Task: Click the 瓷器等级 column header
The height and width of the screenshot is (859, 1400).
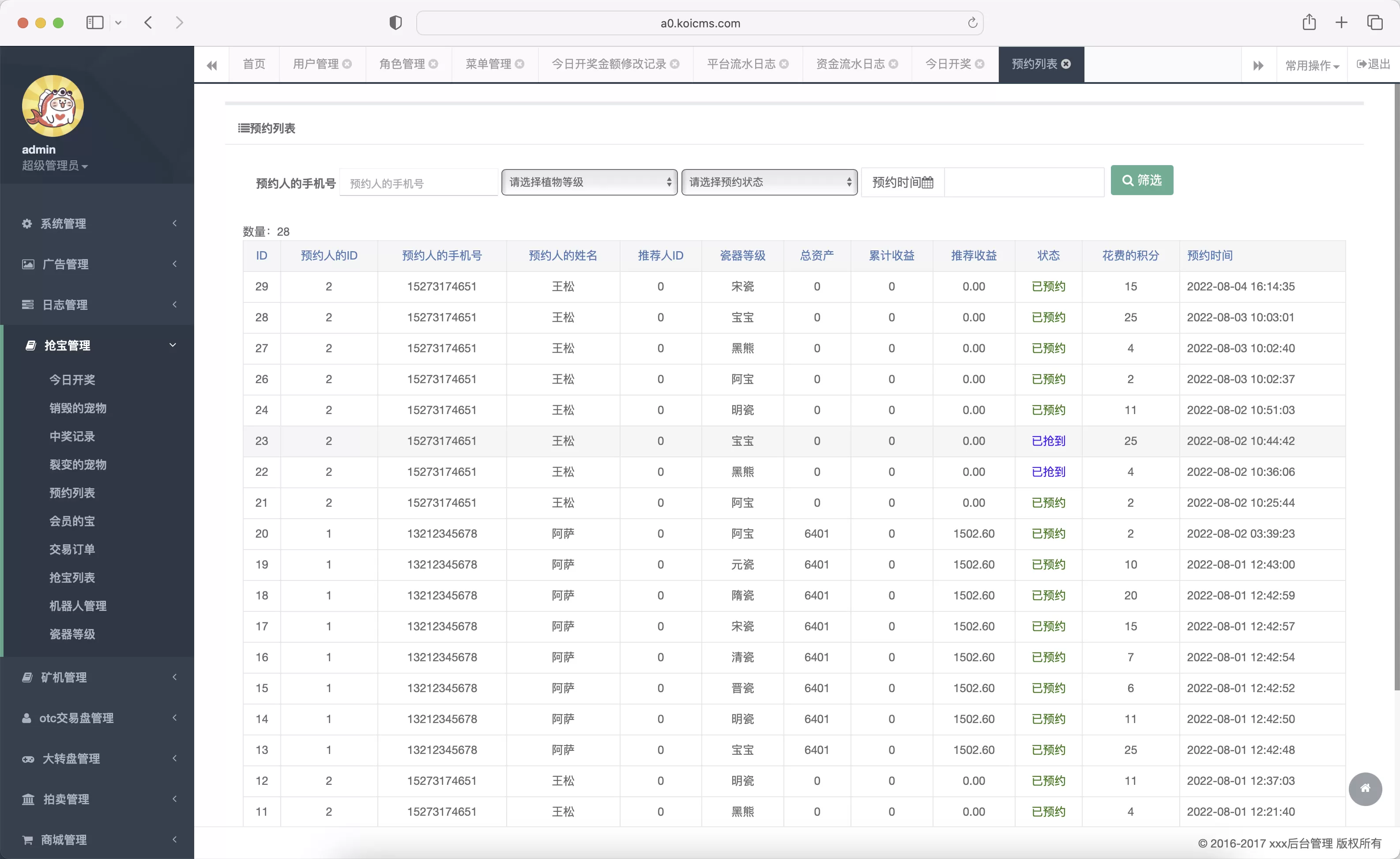Action: tap(743, 256)
